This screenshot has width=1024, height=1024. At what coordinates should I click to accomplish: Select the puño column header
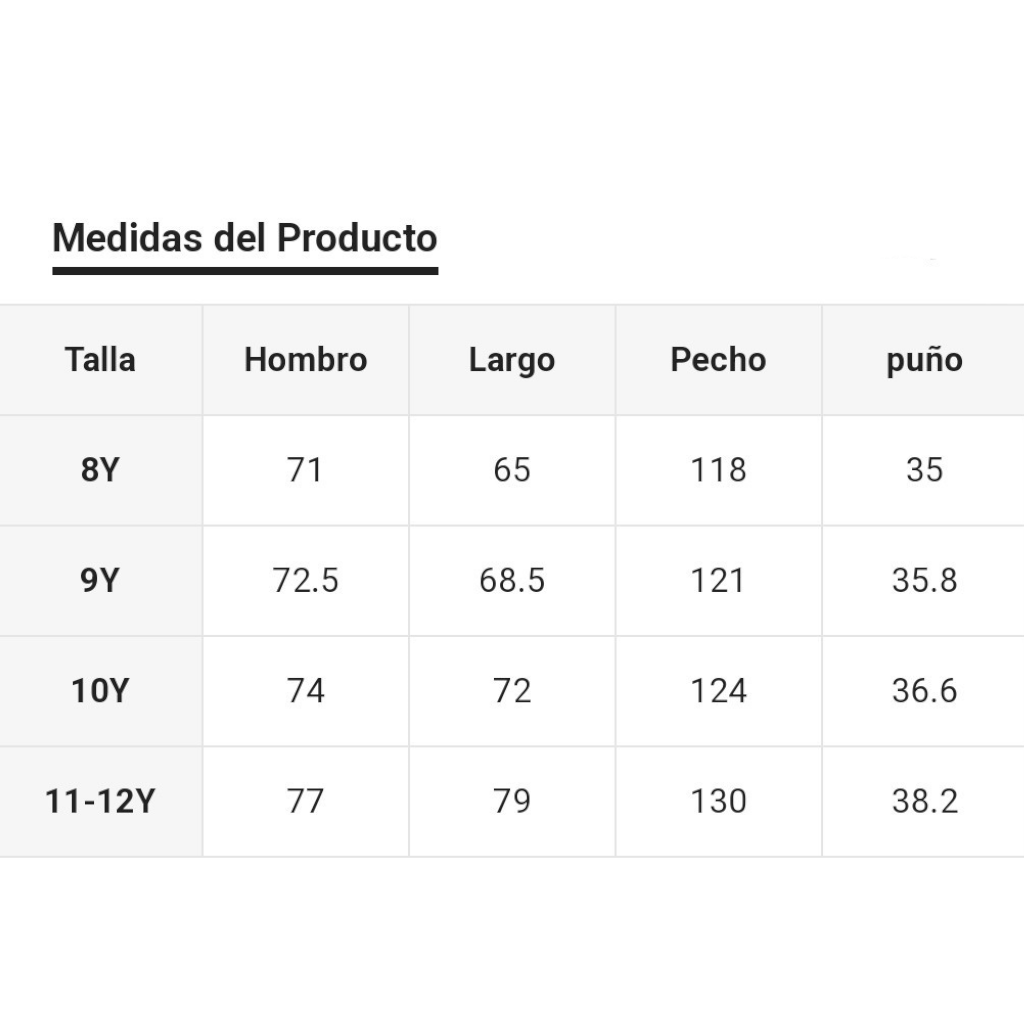pos(923,360)
